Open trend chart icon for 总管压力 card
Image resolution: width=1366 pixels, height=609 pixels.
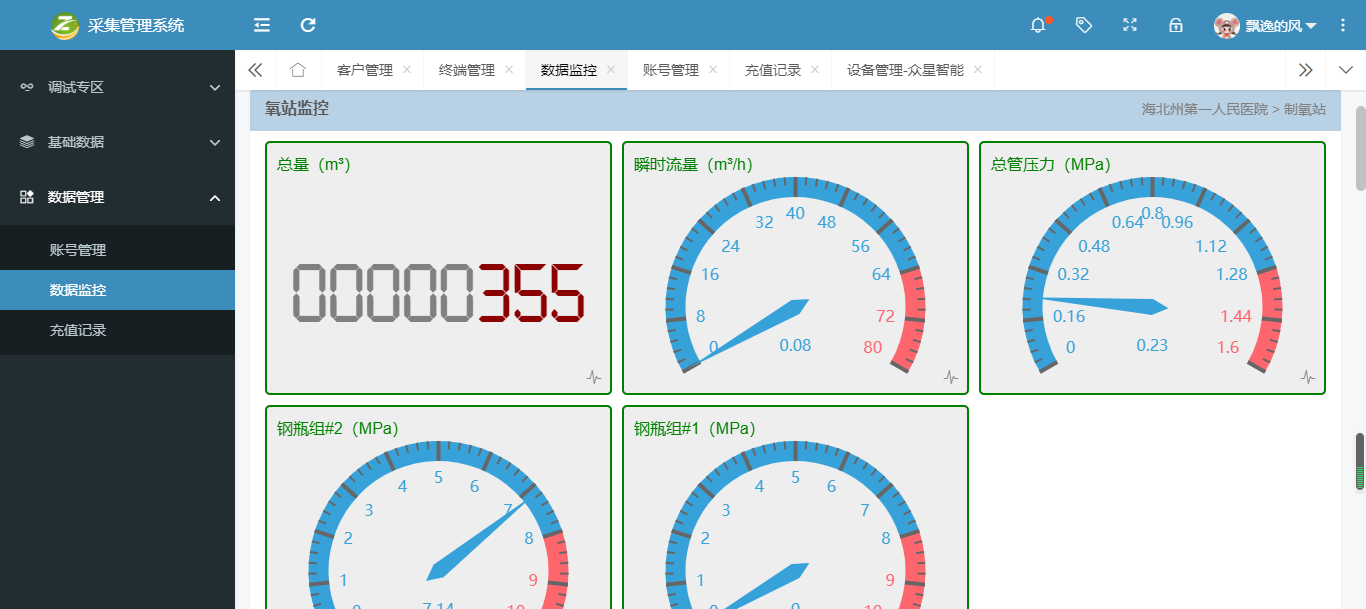click(x=1308, y=377)
